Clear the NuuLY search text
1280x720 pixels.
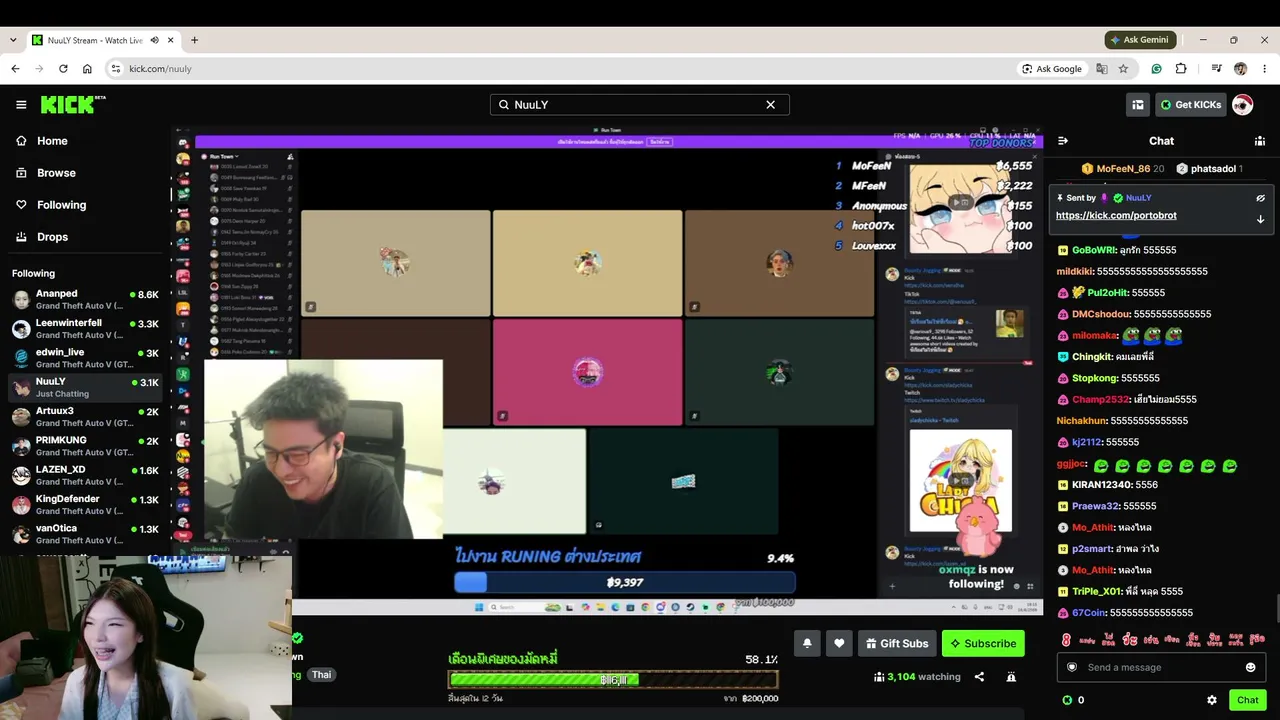tap(770, 105)
